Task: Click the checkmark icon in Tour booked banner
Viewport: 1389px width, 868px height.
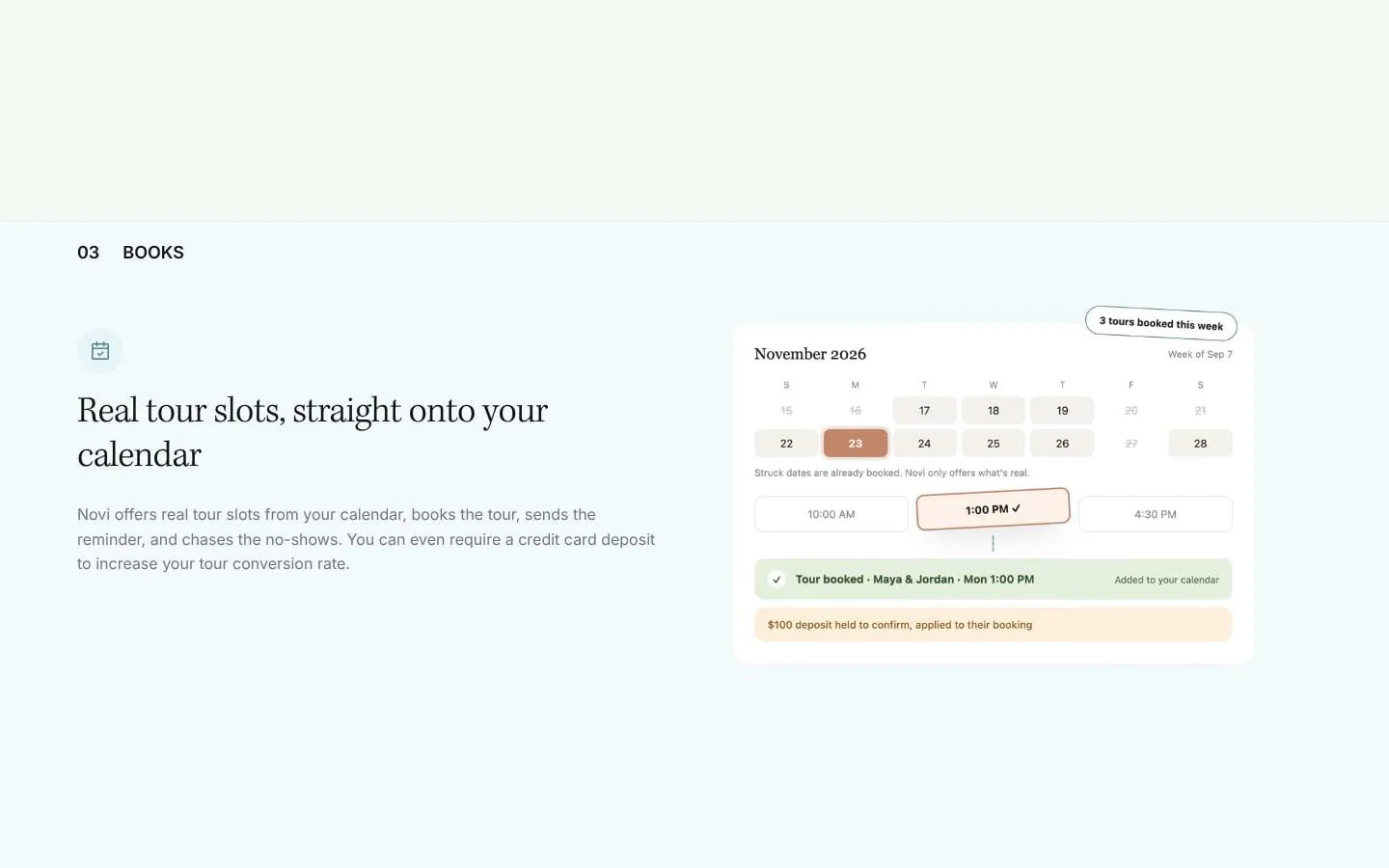Action: (776, 580)
